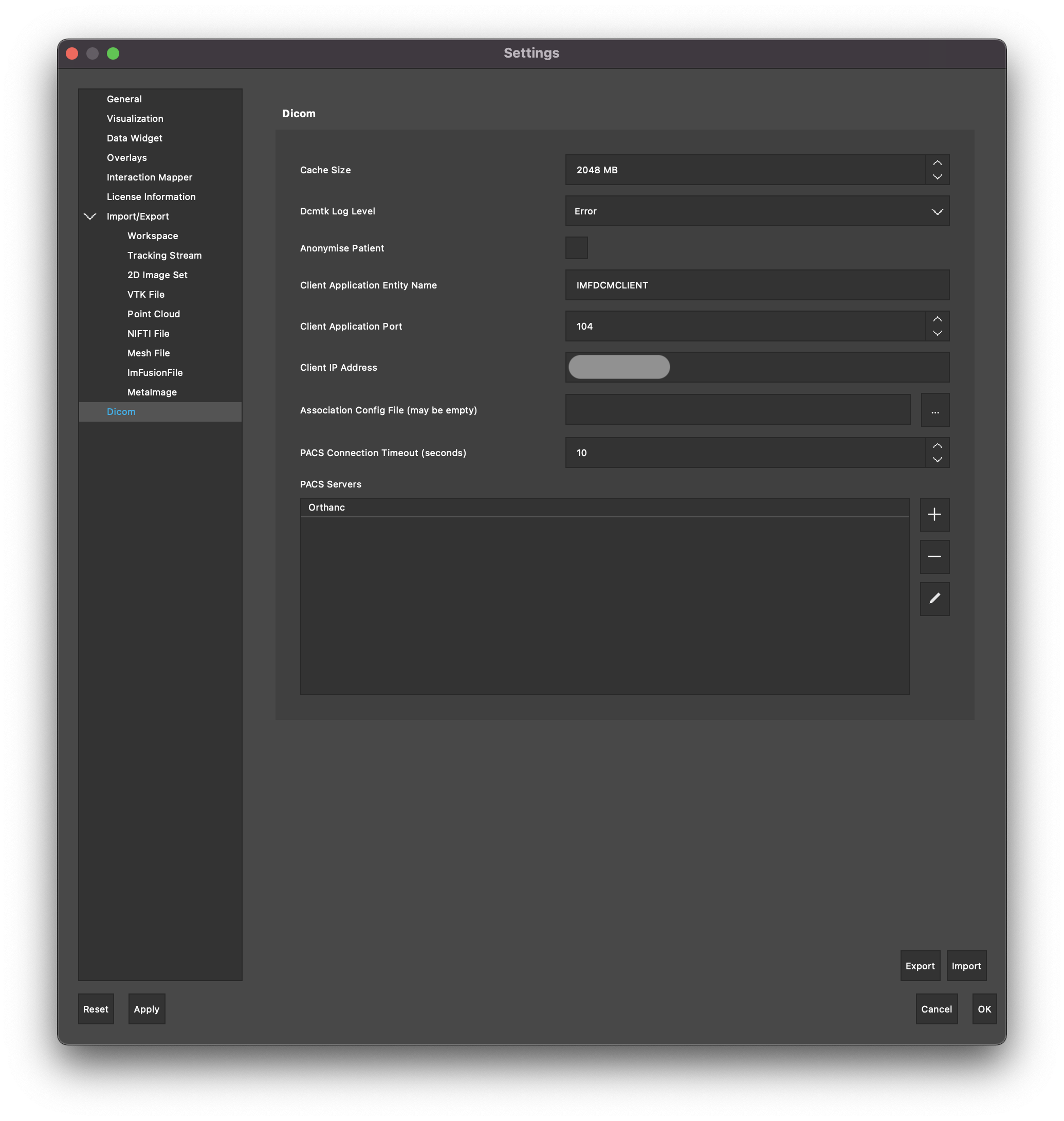Go to Overlays settings
Image resolution: width=1064 pixels, height=1121 pixels.
(126, 158)
